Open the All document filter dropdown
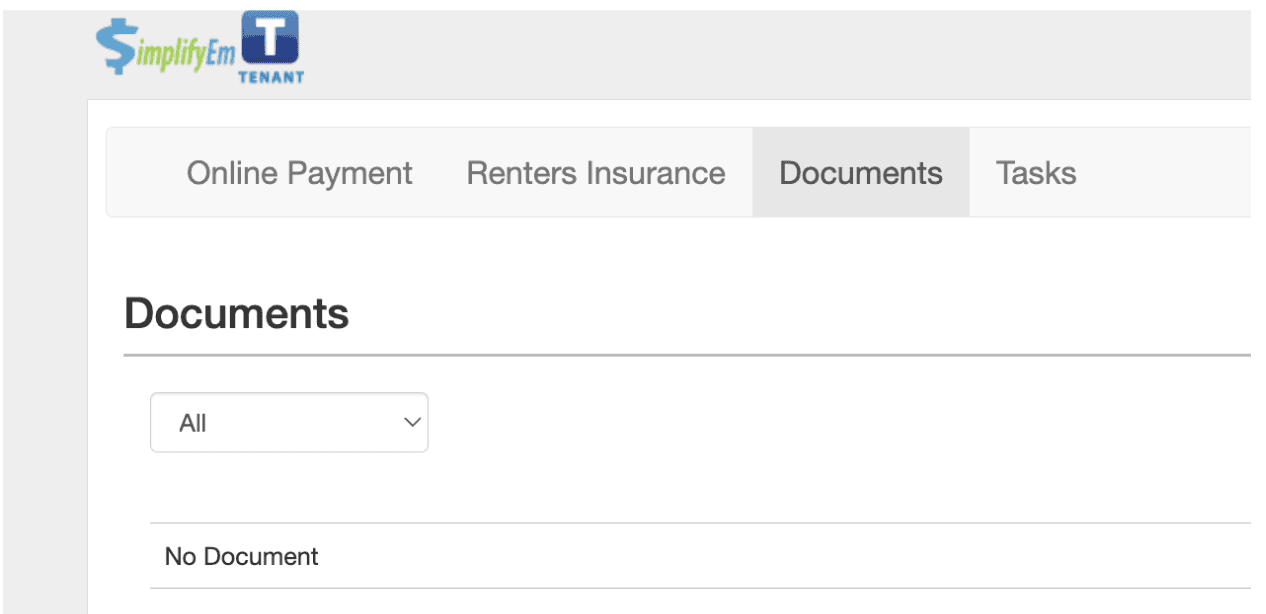The width and height of the screenshot is (1266, 614). tap(289, 422)
